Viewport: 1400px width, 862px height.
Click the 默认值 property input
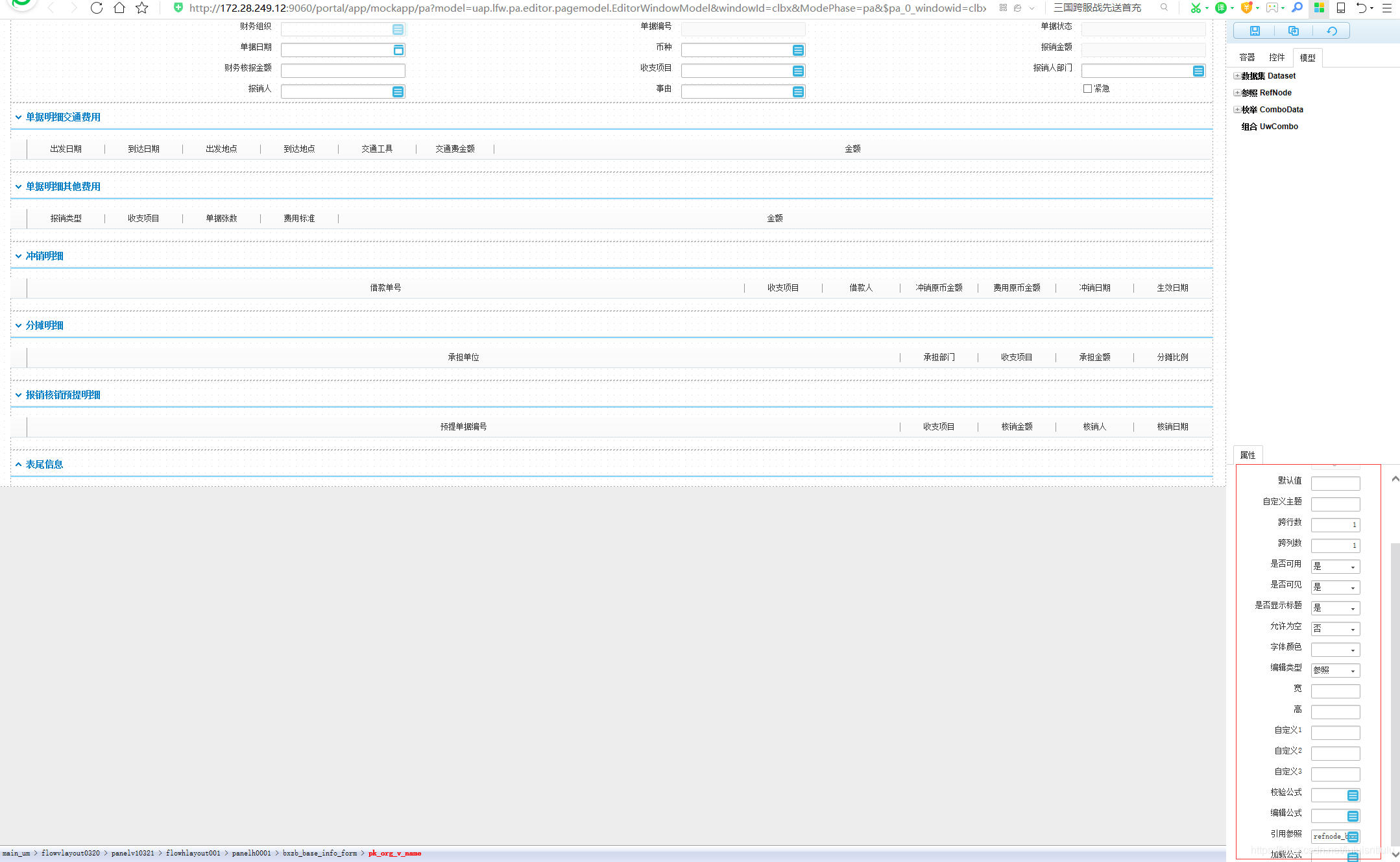click(x=1335, y=484)
